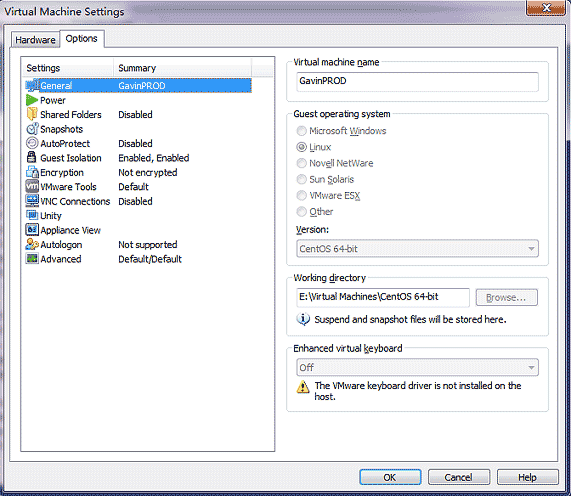Click the green Power arrow icon
The height and width of the screenshot is (496, 571).
pyautogui.click(x=32, y=100)
